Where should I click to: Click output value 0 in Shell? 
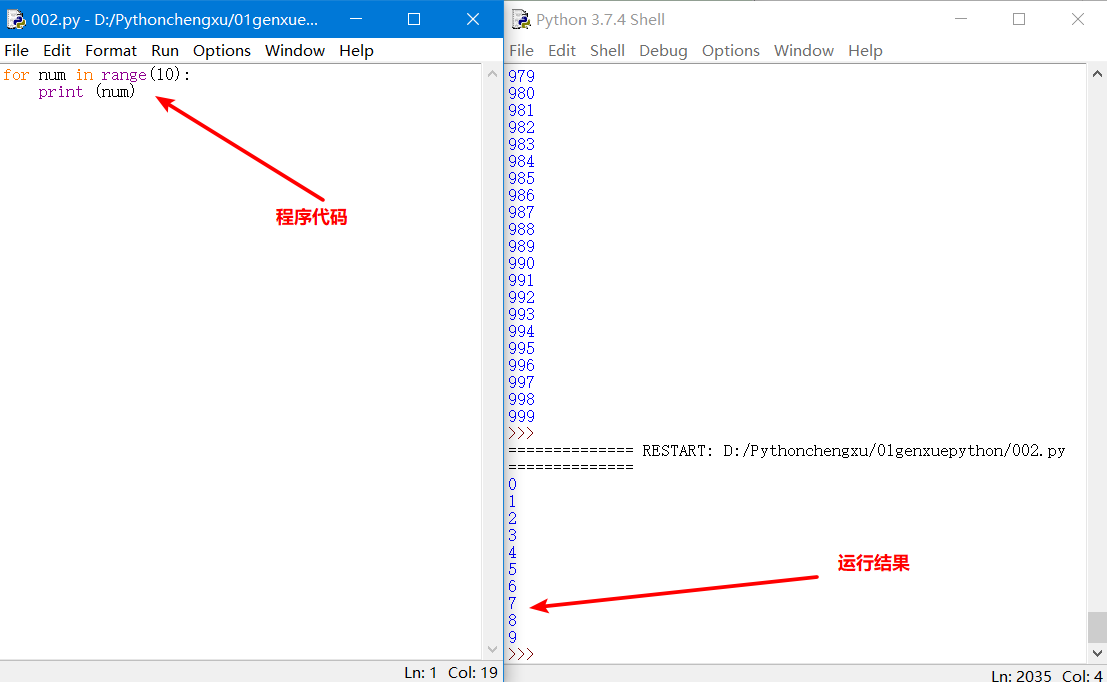pyautogui.click(x=513, y=484)
